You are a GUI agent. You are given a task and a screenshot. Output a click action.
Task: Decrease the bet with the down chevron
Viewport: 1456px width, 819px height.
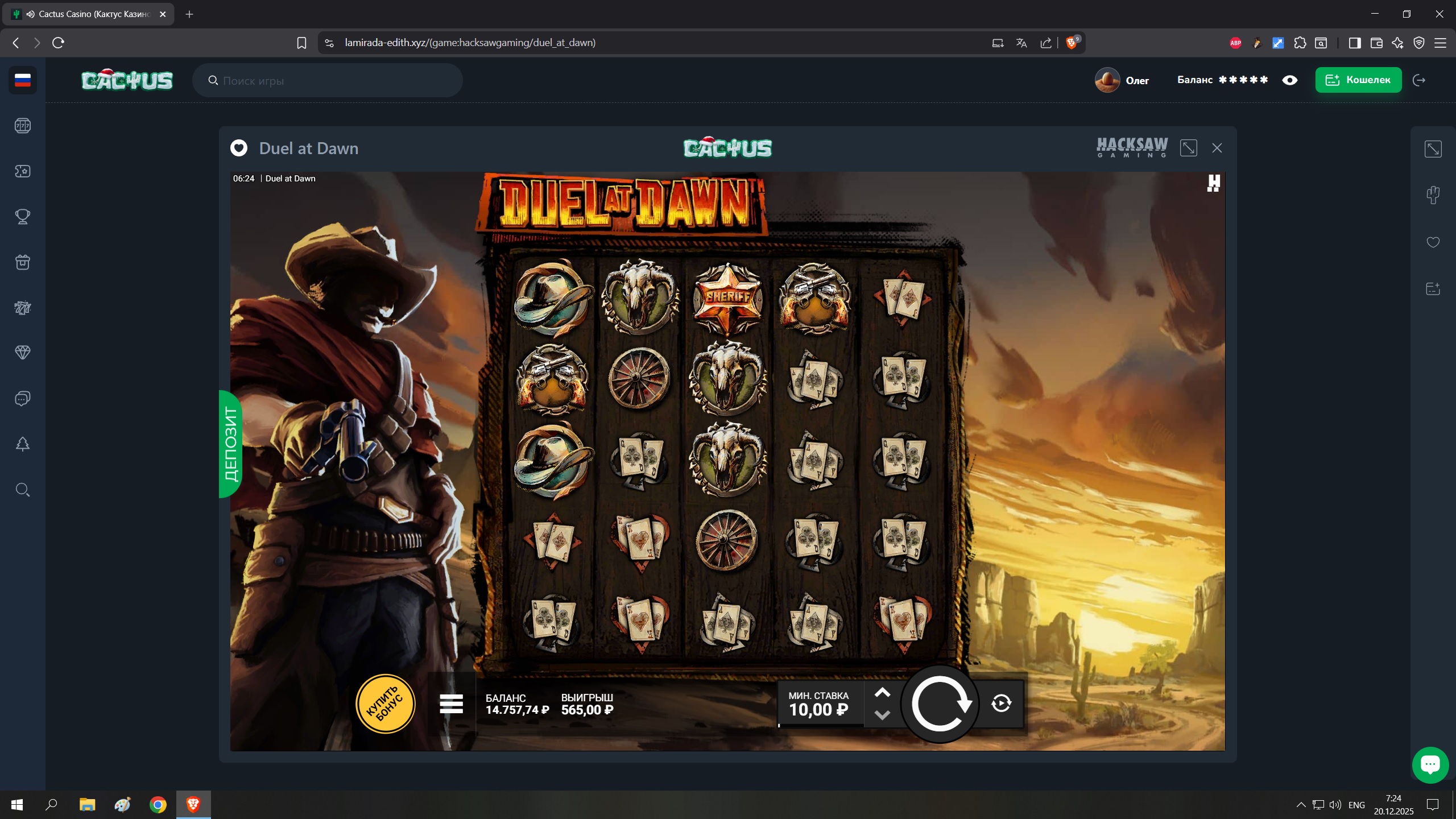point(882,715)
